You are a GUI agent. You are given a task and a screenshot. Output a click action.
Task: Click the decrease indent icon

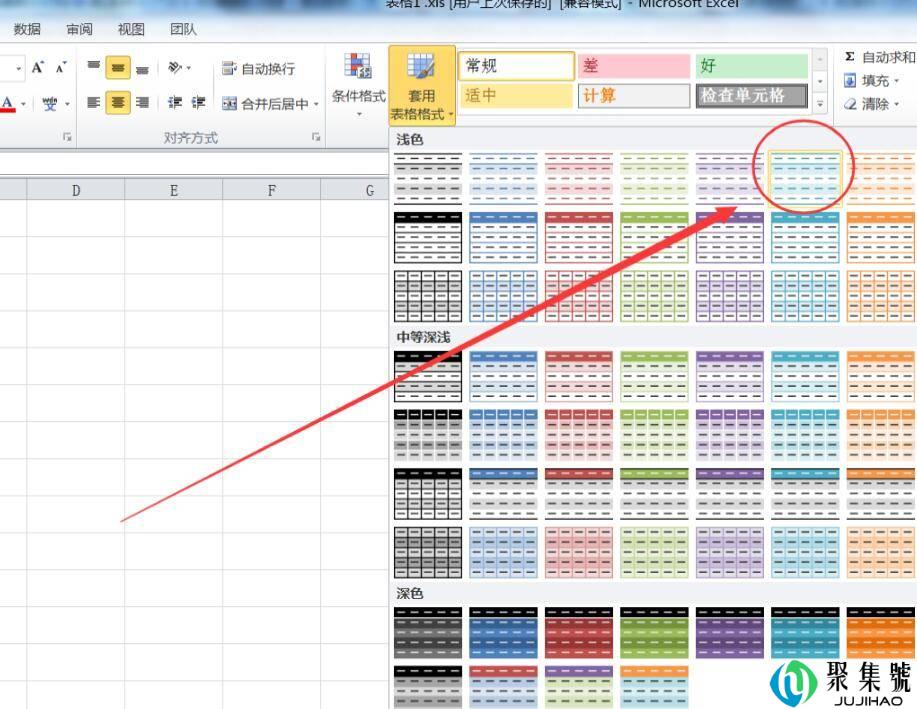point(175,103)
